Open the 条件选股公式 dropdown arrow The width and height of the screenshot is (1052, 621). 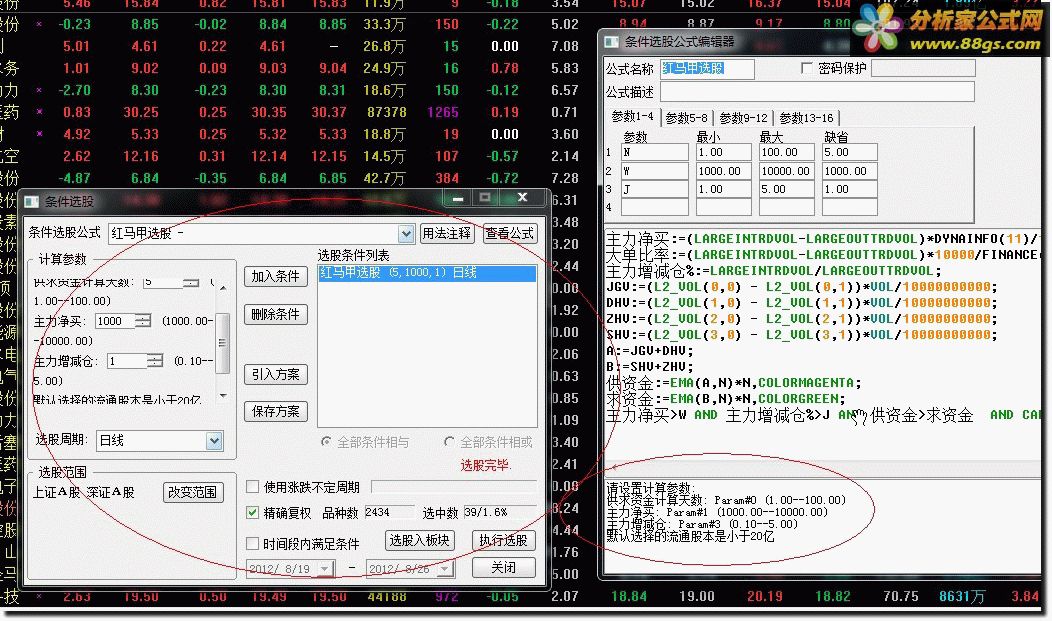click(x=406, y=233)
